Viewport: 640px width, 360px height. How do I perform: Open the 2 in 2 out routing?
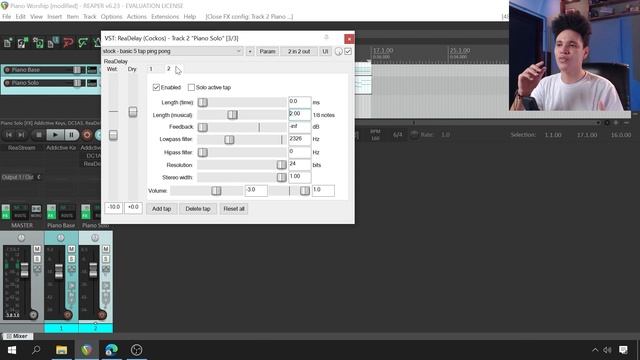(x=299, y=51)
